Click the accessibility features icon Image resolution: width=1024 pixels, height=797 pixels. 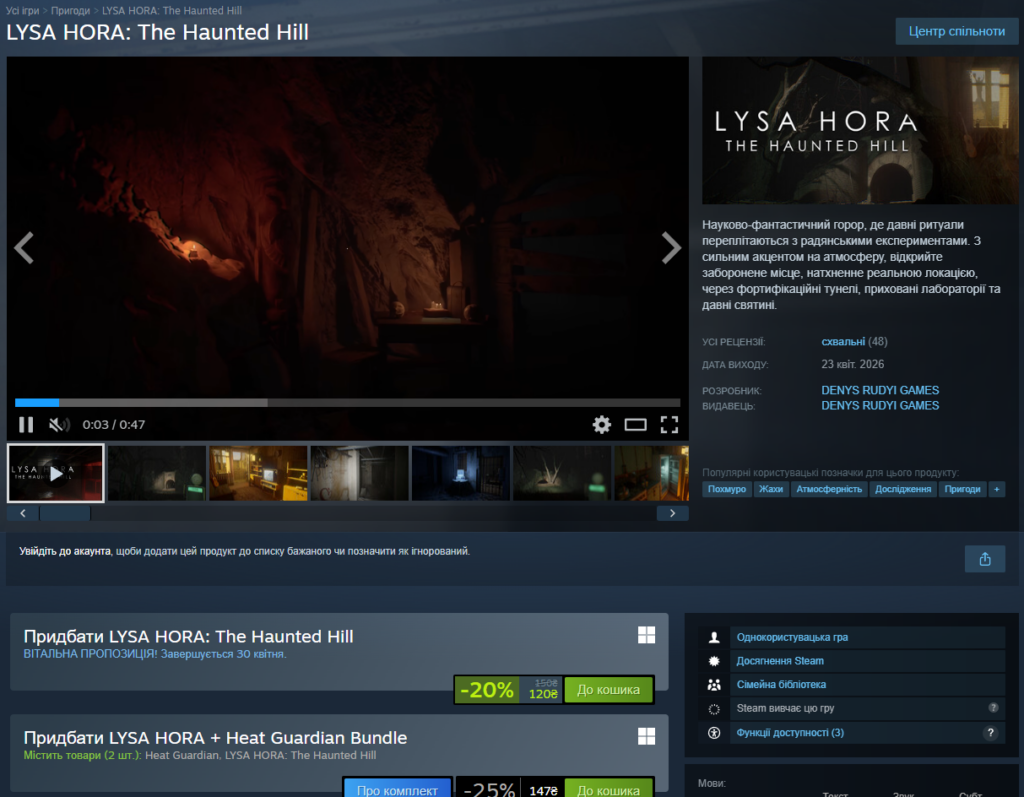pos(714,733)
